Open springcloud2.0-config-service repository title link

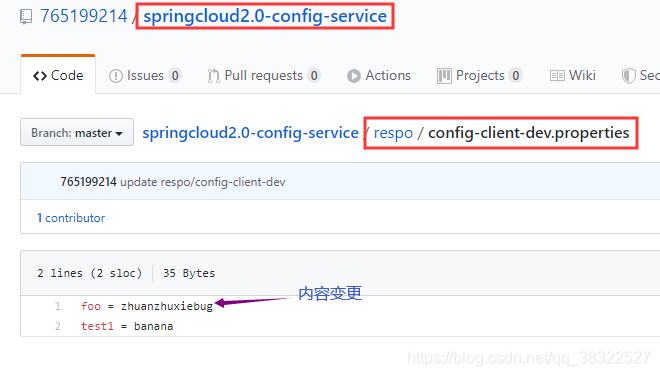[x=265, y=16]
